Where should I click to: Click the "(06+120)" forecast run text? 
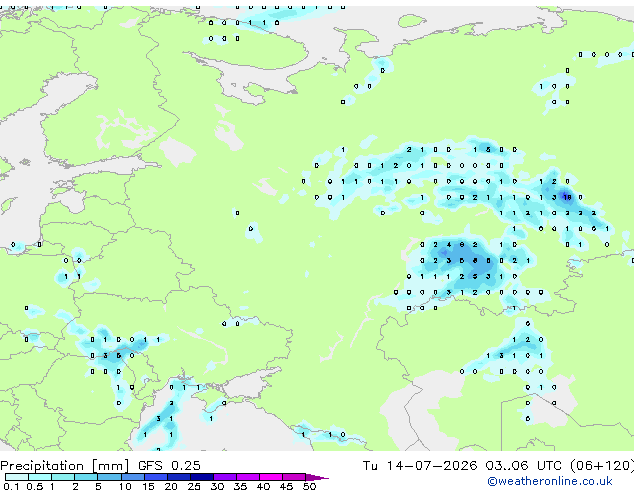[602, 466]
